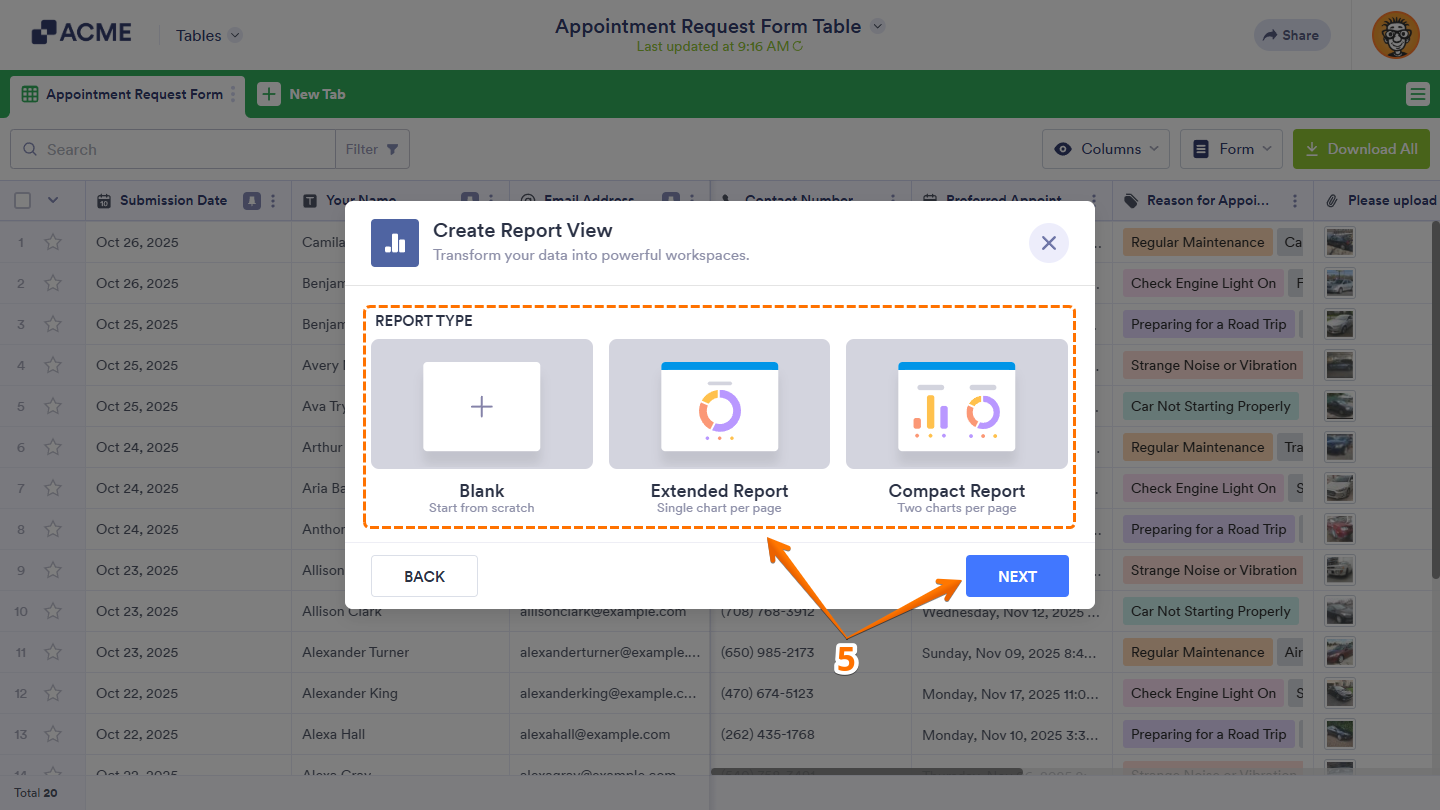This screenshot has height=810, width=1440.
Task: Star row 6
Action: pyautogui.click(x=53, y=447)
